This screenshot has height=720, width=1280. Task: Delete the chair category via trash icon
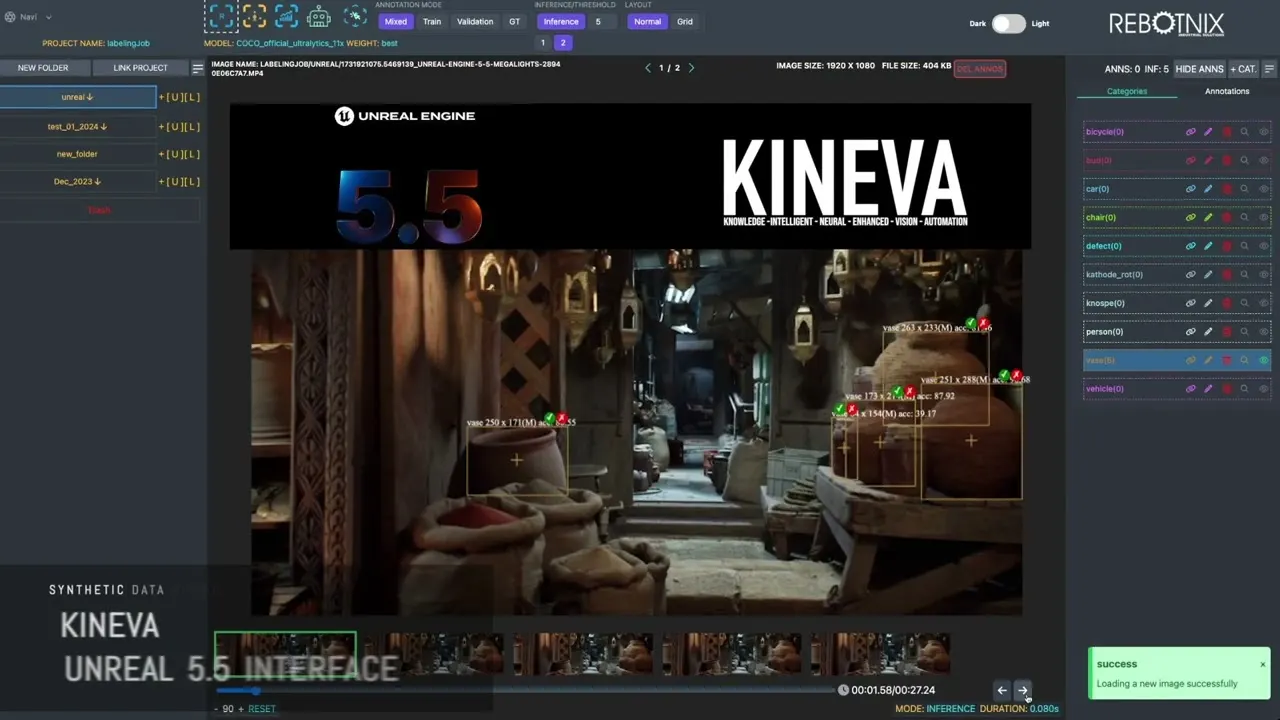pos(1226,217)
